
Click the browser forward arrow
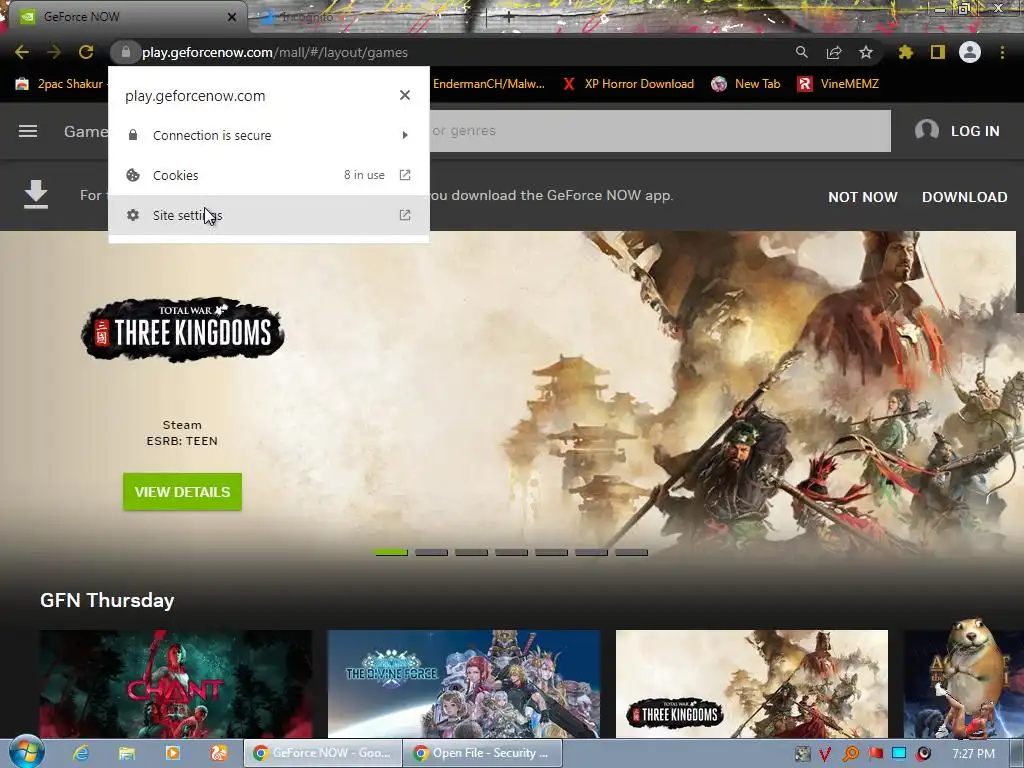point(54,52)
